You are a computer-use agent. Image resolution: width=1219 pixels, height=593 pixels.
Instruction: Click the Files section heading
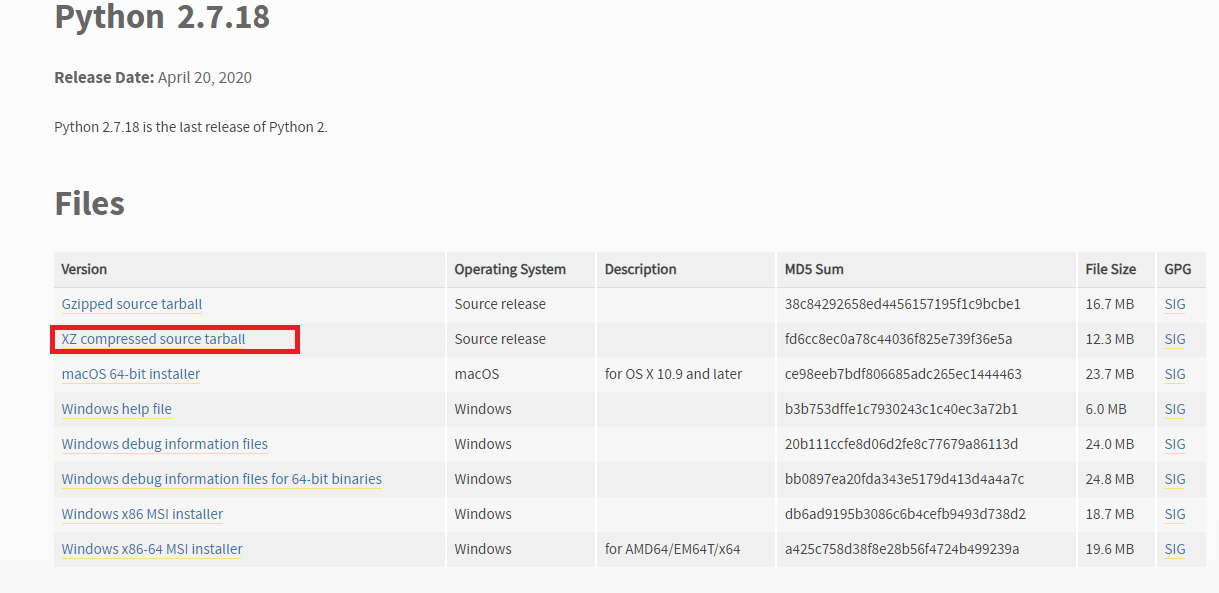coord(90,203)
